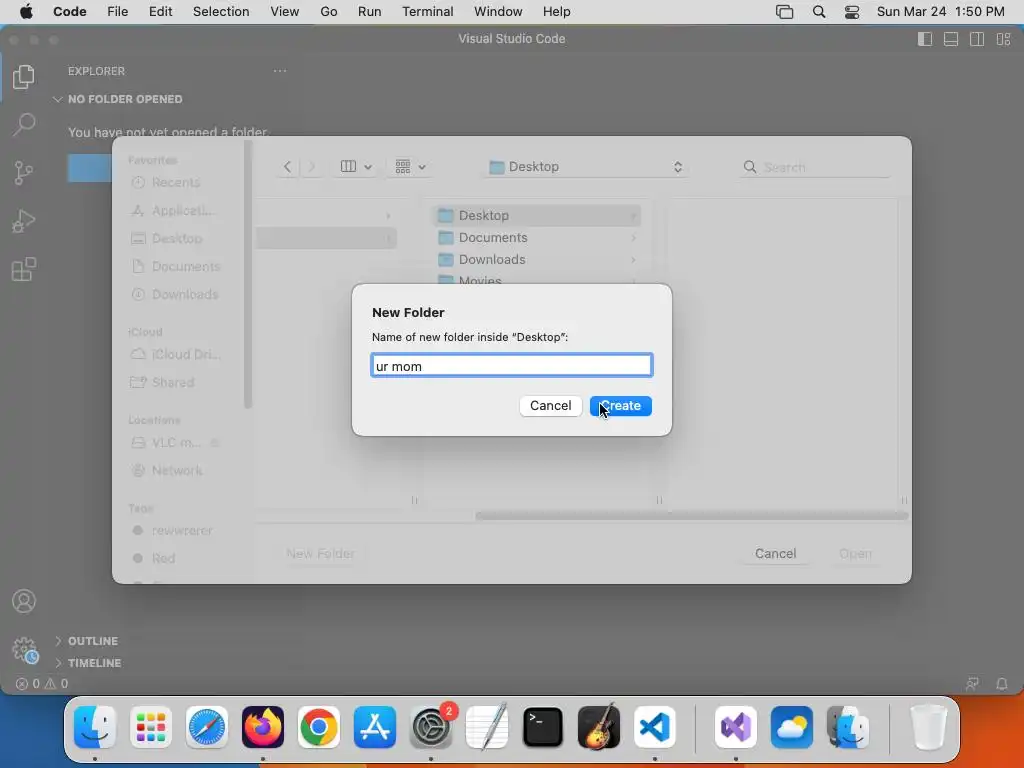The image size is (1024, 768).
Task: Expand the TIMELINE section
Action: [x=88, y=663]
